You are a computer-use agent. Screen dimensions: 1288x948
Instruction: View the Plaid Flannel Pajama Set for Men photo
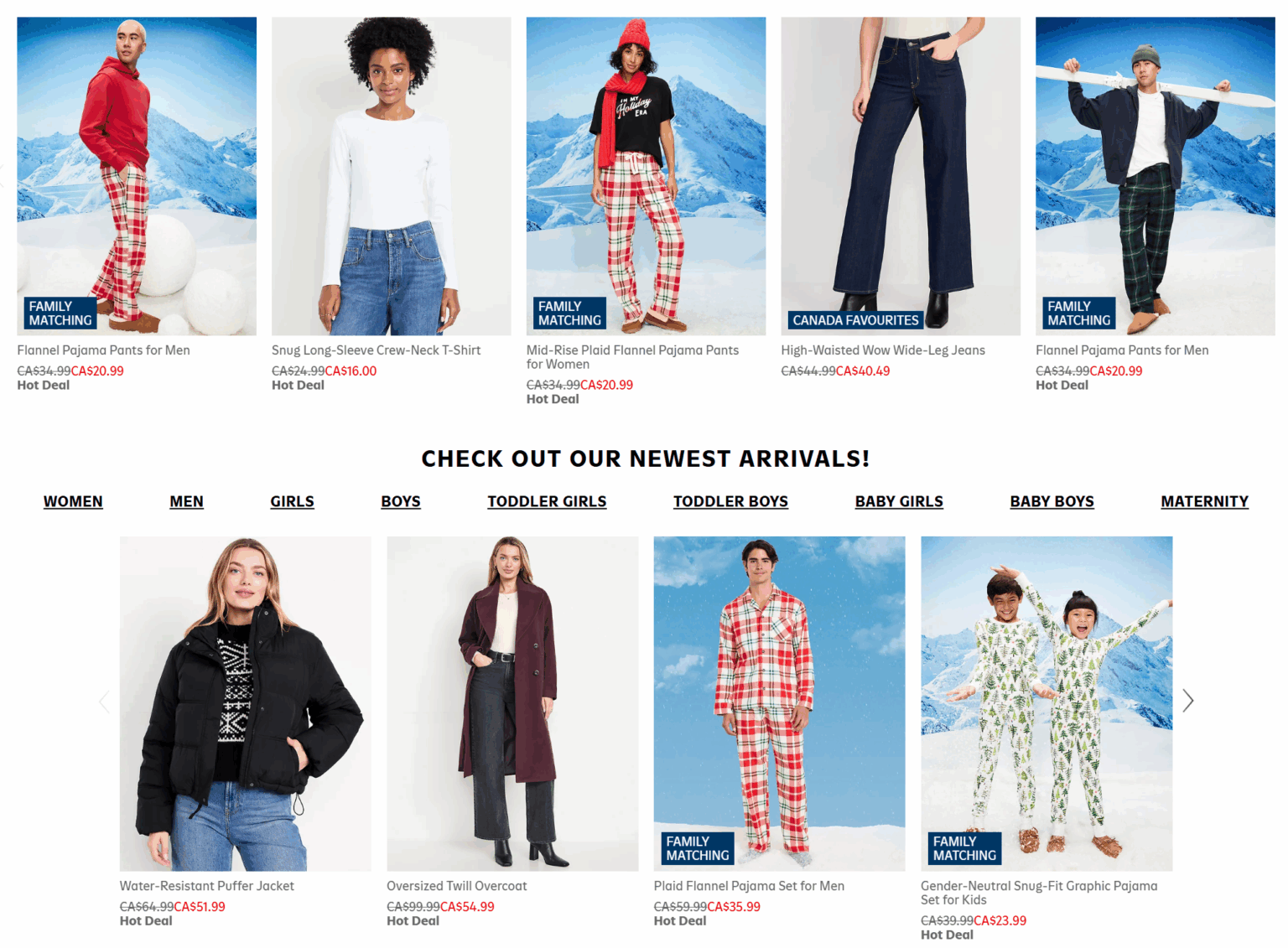[779, 703]
